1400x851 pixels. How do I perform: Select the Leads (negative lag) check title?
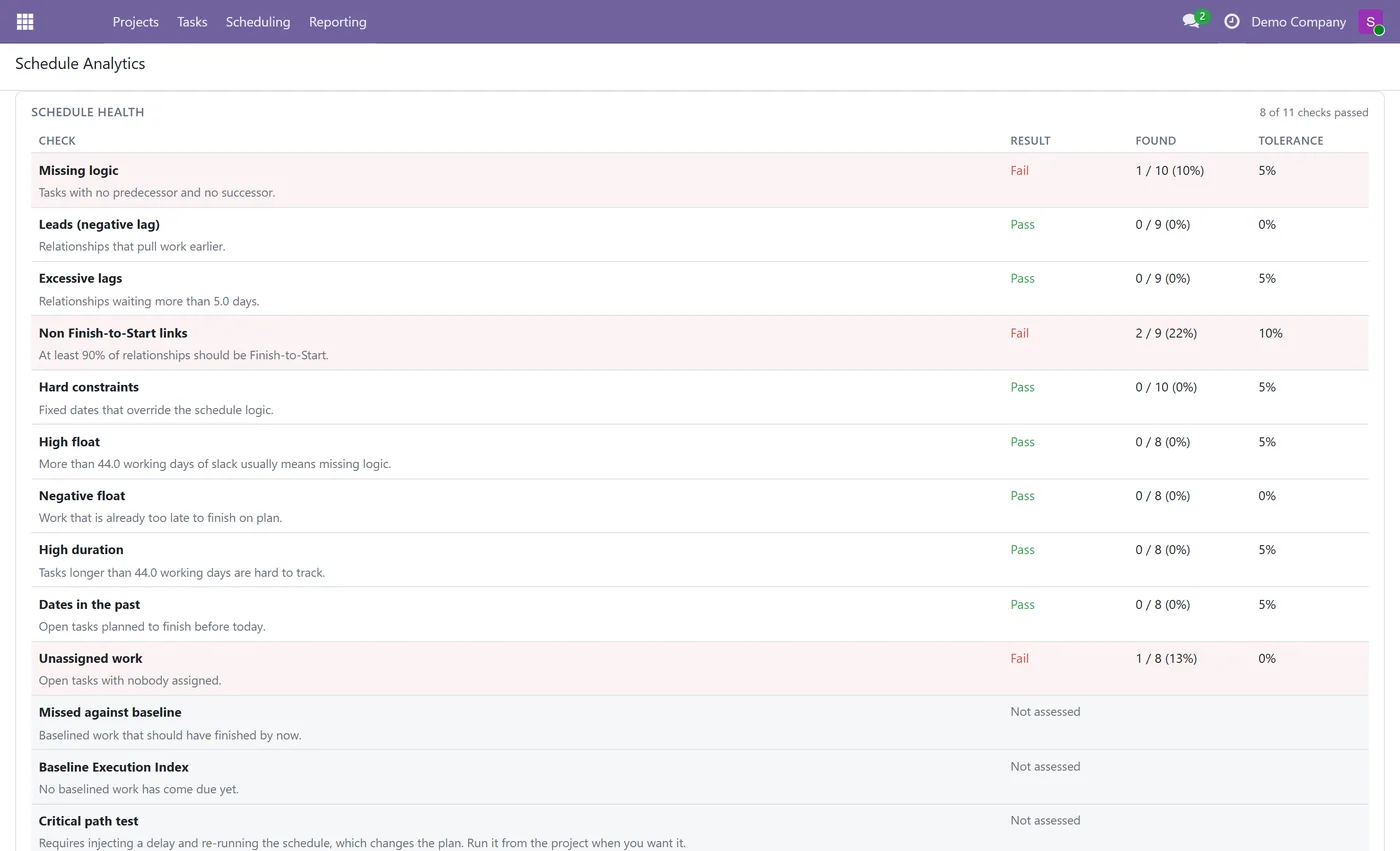[99, 225]
